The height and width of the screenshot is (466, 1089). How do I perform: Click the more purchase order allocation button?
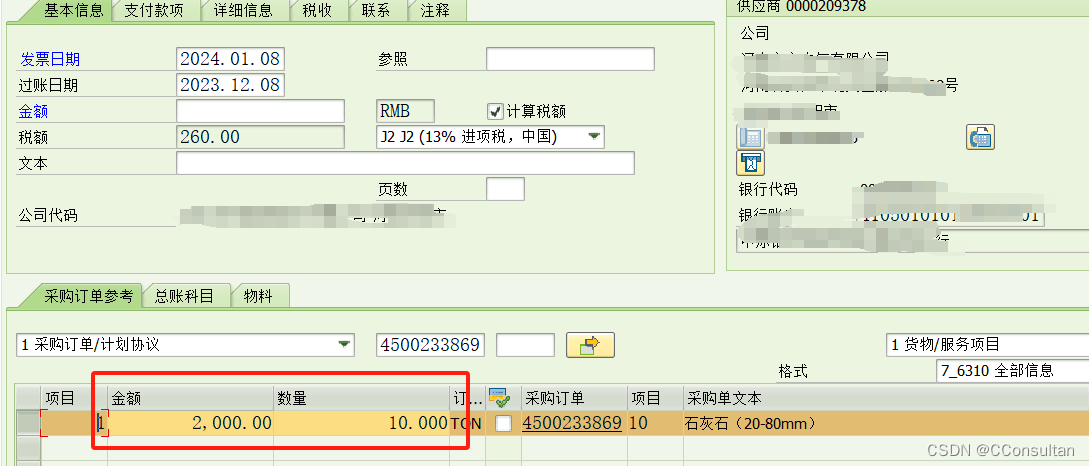590,346
